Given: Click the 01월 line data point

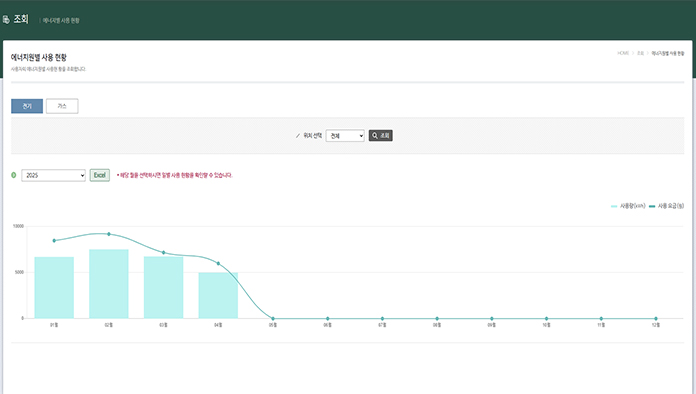Looking at the screenshot, I should click(x=54, y=240).
